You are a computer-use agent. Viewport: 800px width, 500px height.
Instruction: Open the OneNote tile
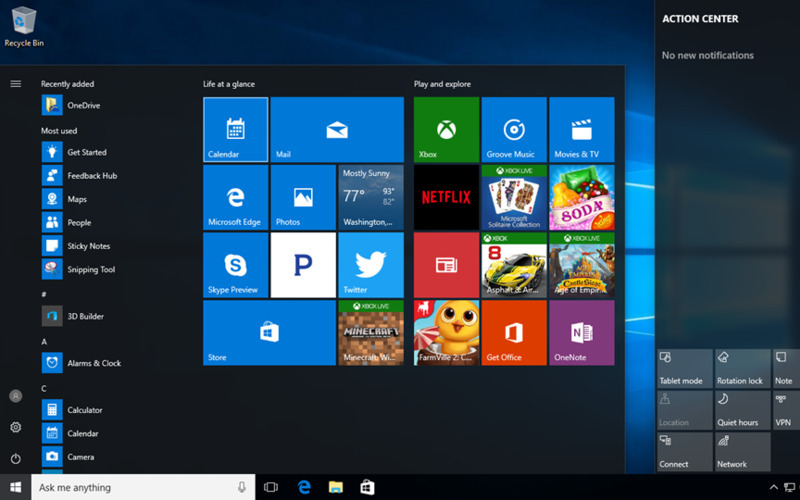click(582, 333)
